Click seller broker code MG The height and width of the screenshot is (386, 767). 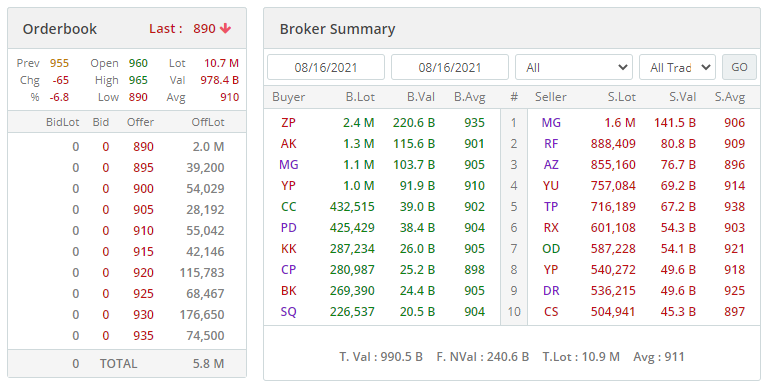(551, 123)
